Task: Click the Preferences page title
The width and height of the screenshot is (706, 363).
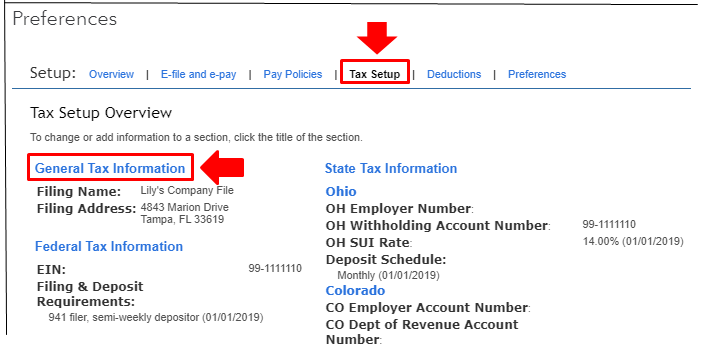Action: pos(65,19)
